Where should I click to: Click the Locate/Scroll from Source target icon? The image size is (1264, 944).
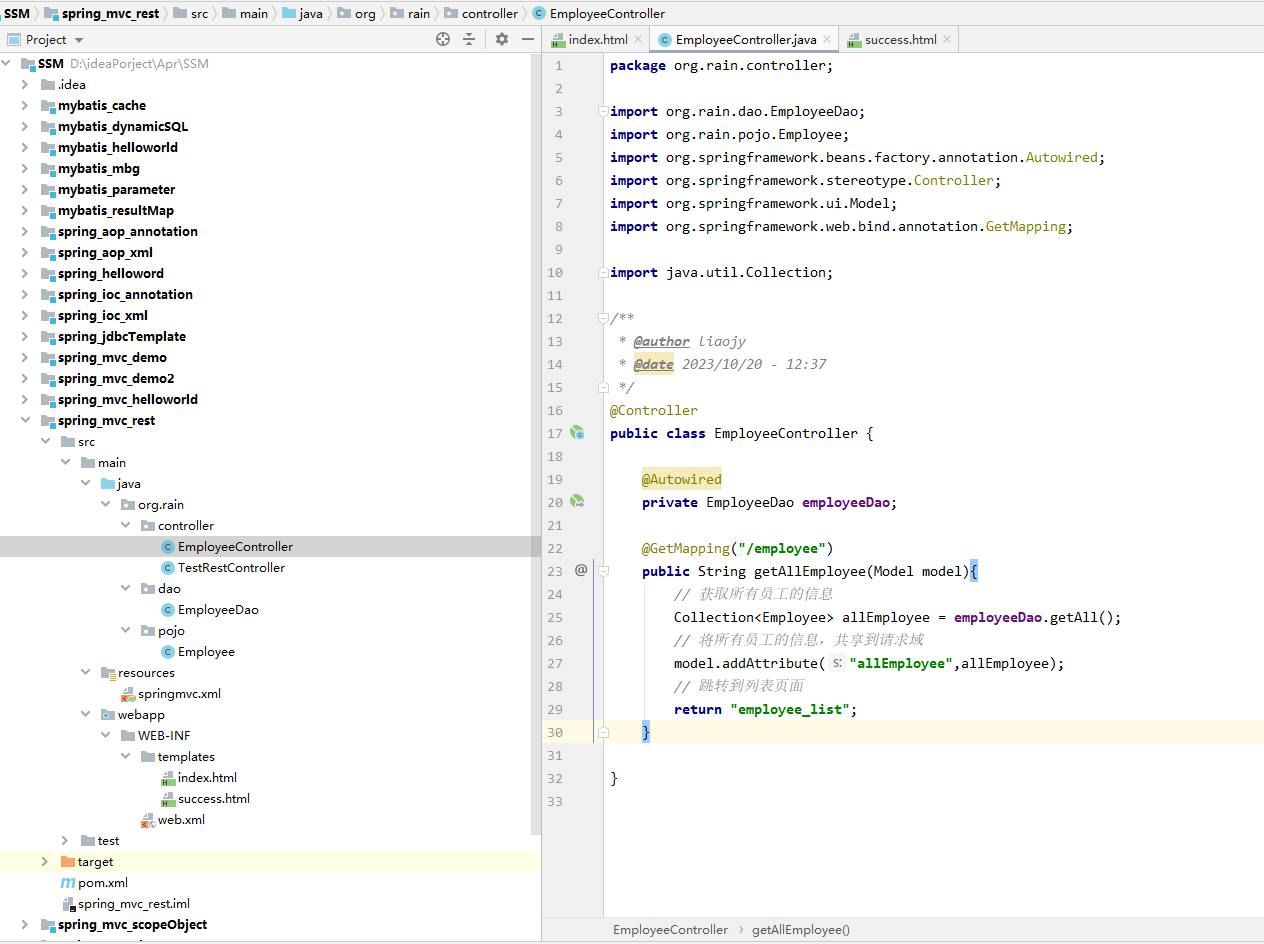[443, 39]
